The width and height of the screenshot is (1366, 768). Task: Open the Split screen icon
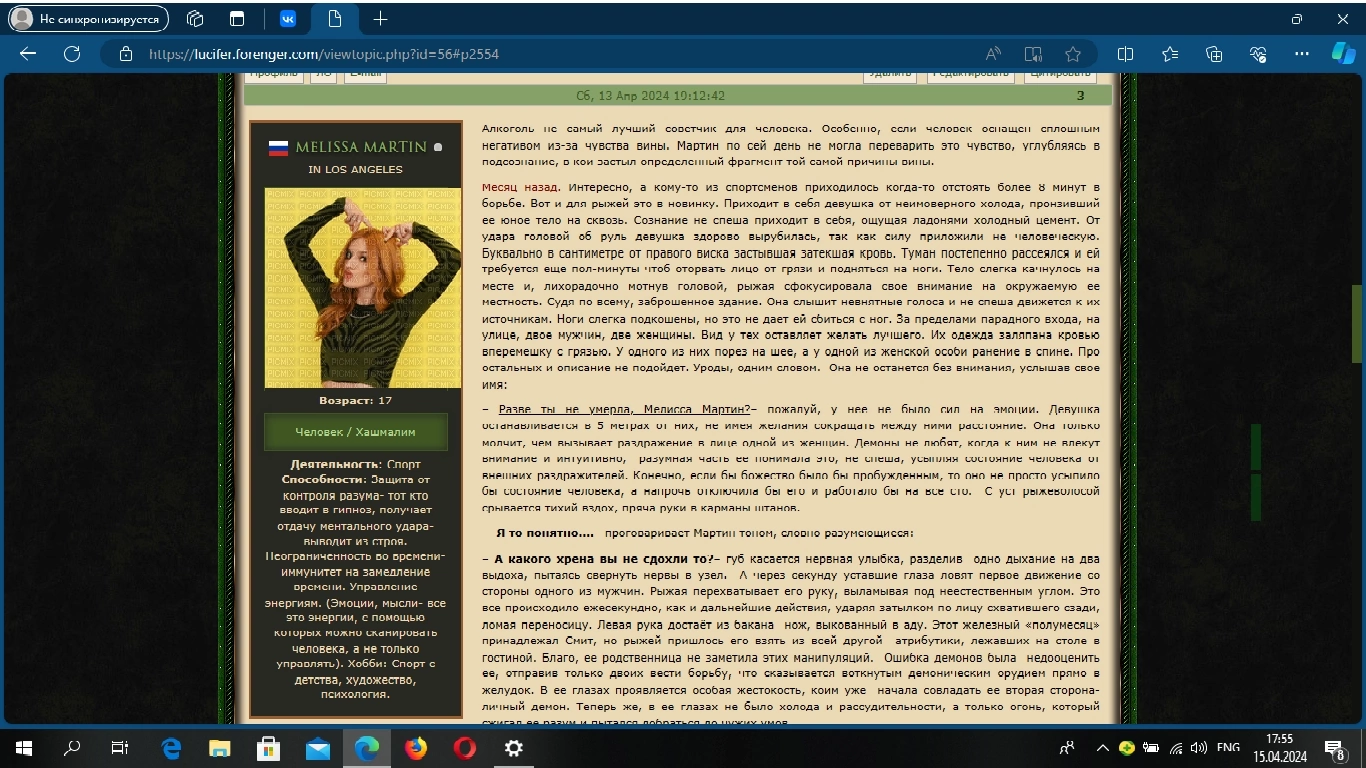click(1126, 54)
